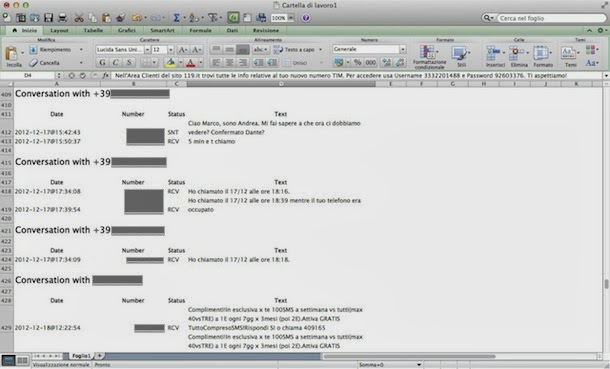Click the Inserisci cells button
This screenshot has width=610, height=369.
point(495,56)
